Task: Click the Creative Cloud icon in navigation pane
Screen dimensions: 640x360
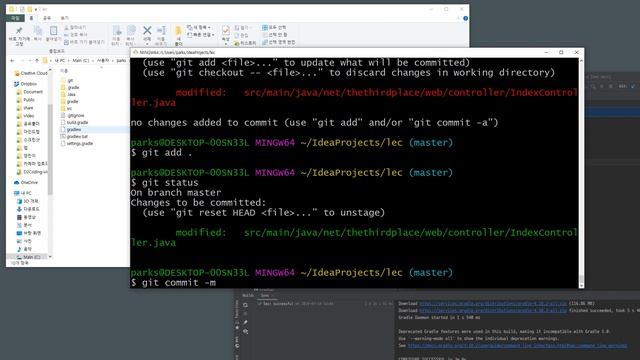Action: (x=17, y=73)
